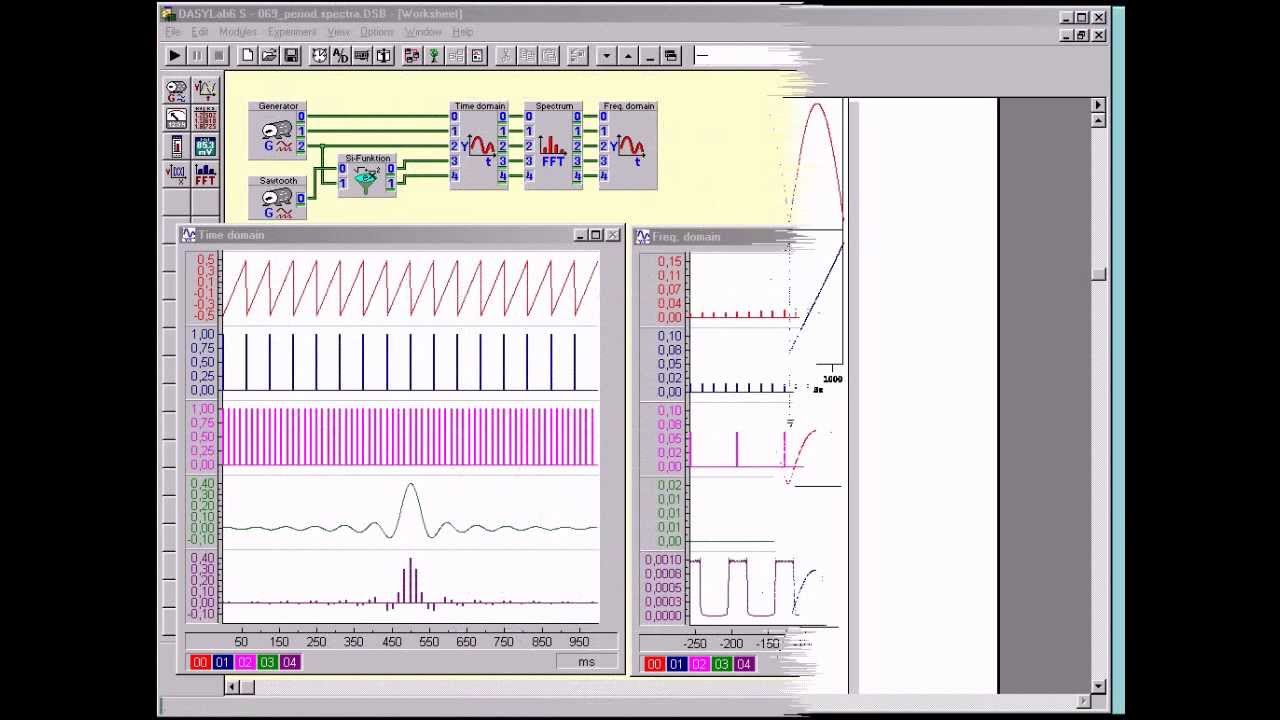Select the Generator module block on worksheet

point(278,130)
